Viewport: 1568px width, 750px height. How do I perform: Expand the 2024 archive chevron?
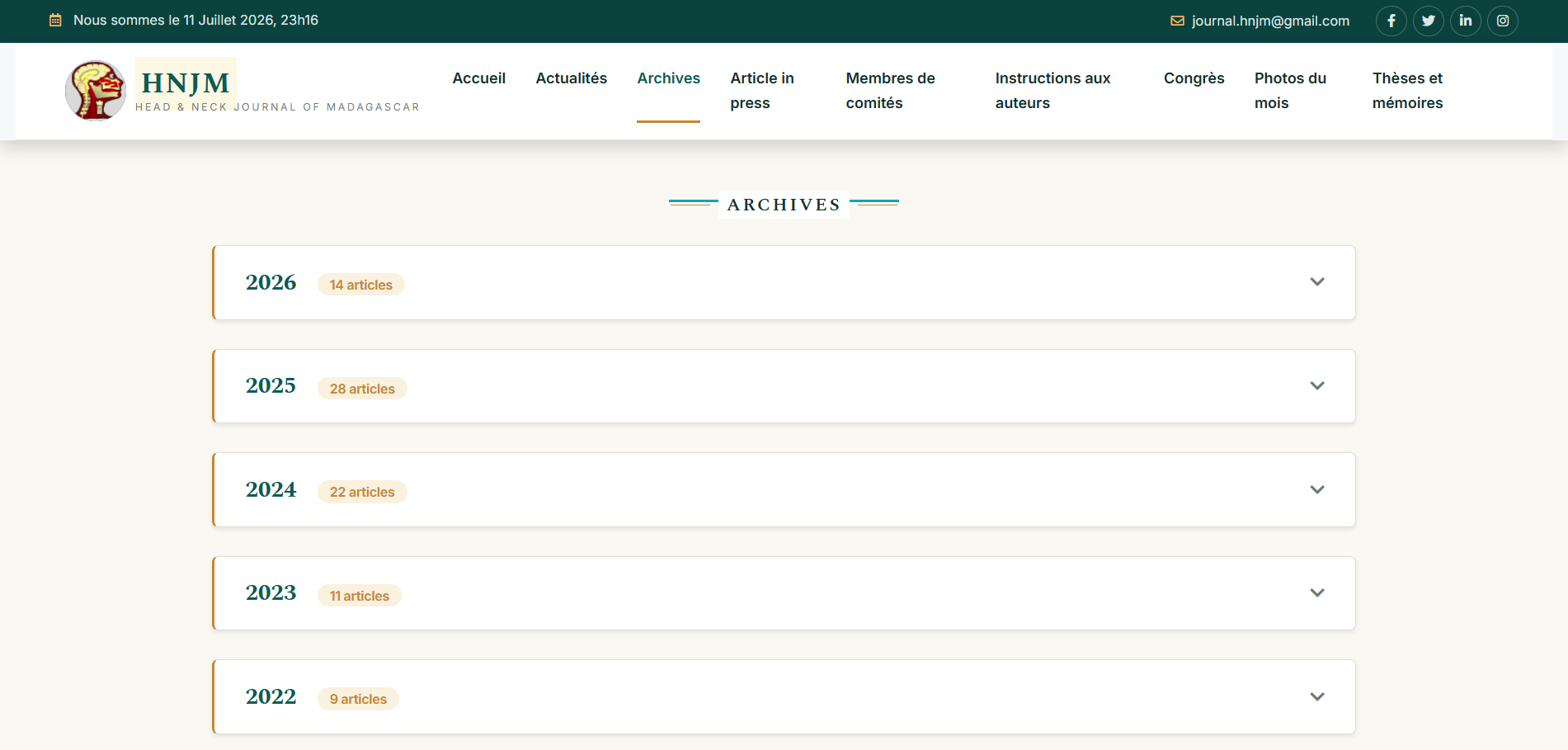pos(1317,489)
